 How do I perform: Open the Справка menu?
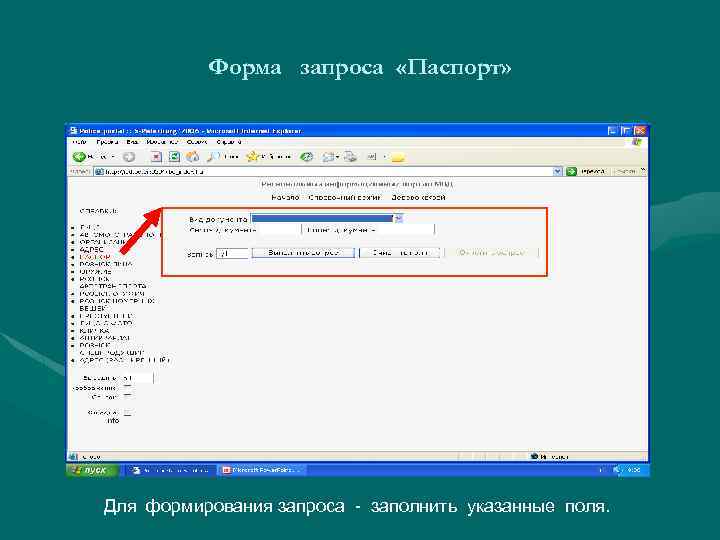pyautogui.click(x=229, y=142)
